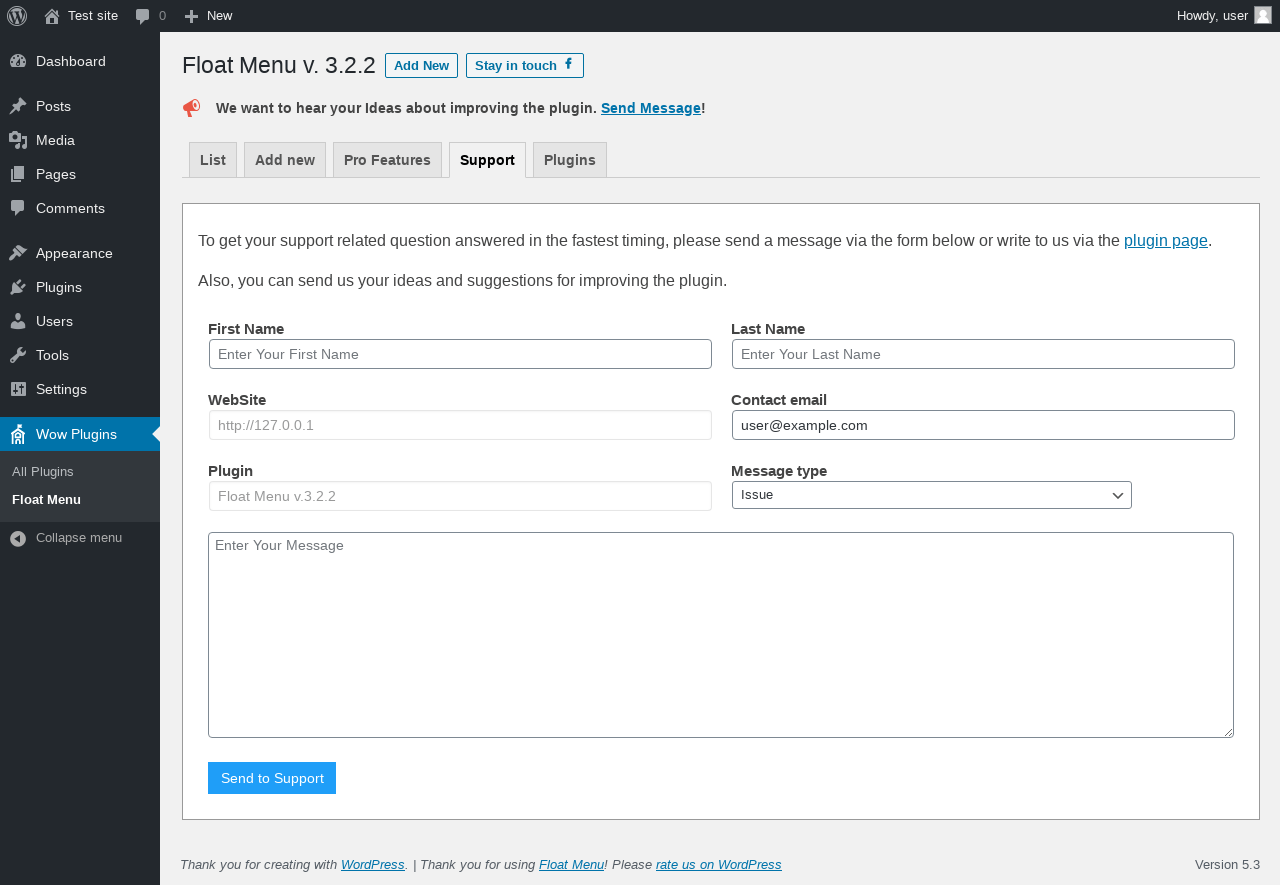Focus the Last Name field
The height and width of the screenshot is (885, 1280).
pos(983,354)
